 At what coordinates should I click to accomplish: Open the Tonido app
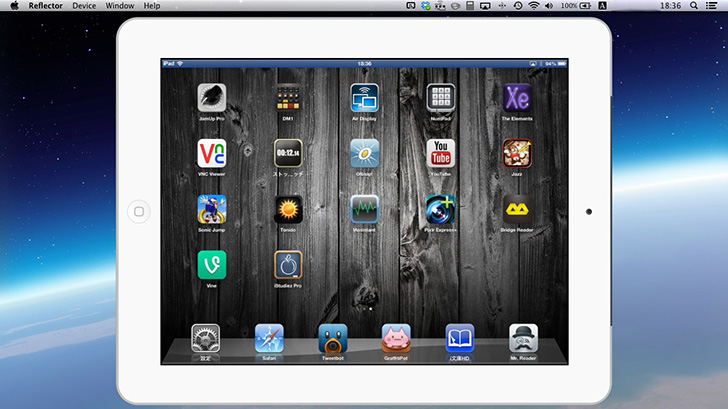(288, 209)
